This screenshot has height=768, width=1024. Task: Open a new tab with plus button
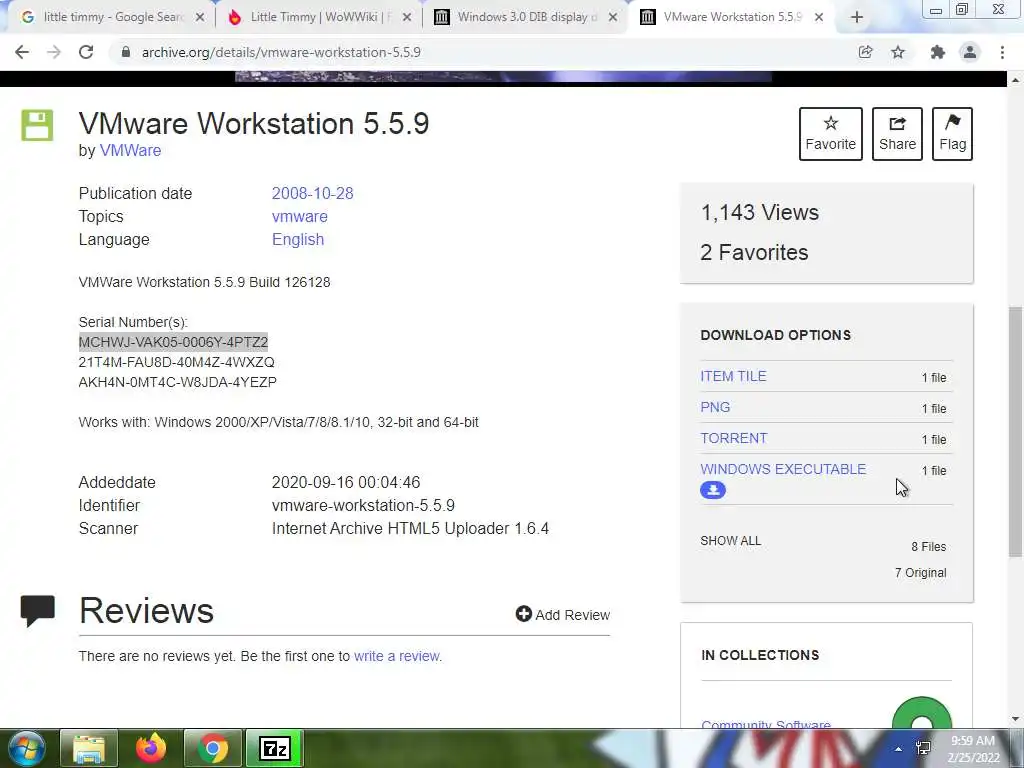tap(857, 18)
